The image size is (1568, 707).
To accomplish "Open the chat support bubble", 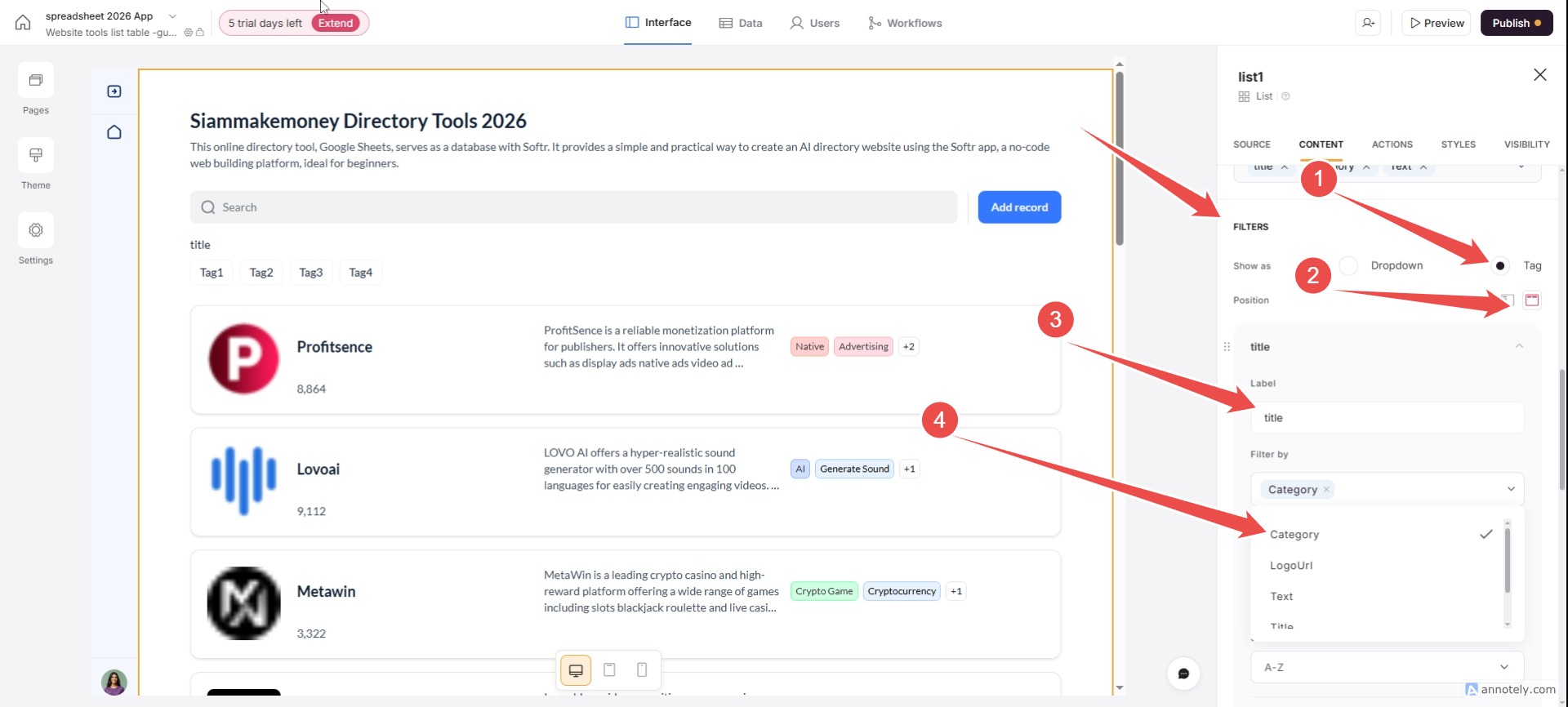I will [1183, 674].
